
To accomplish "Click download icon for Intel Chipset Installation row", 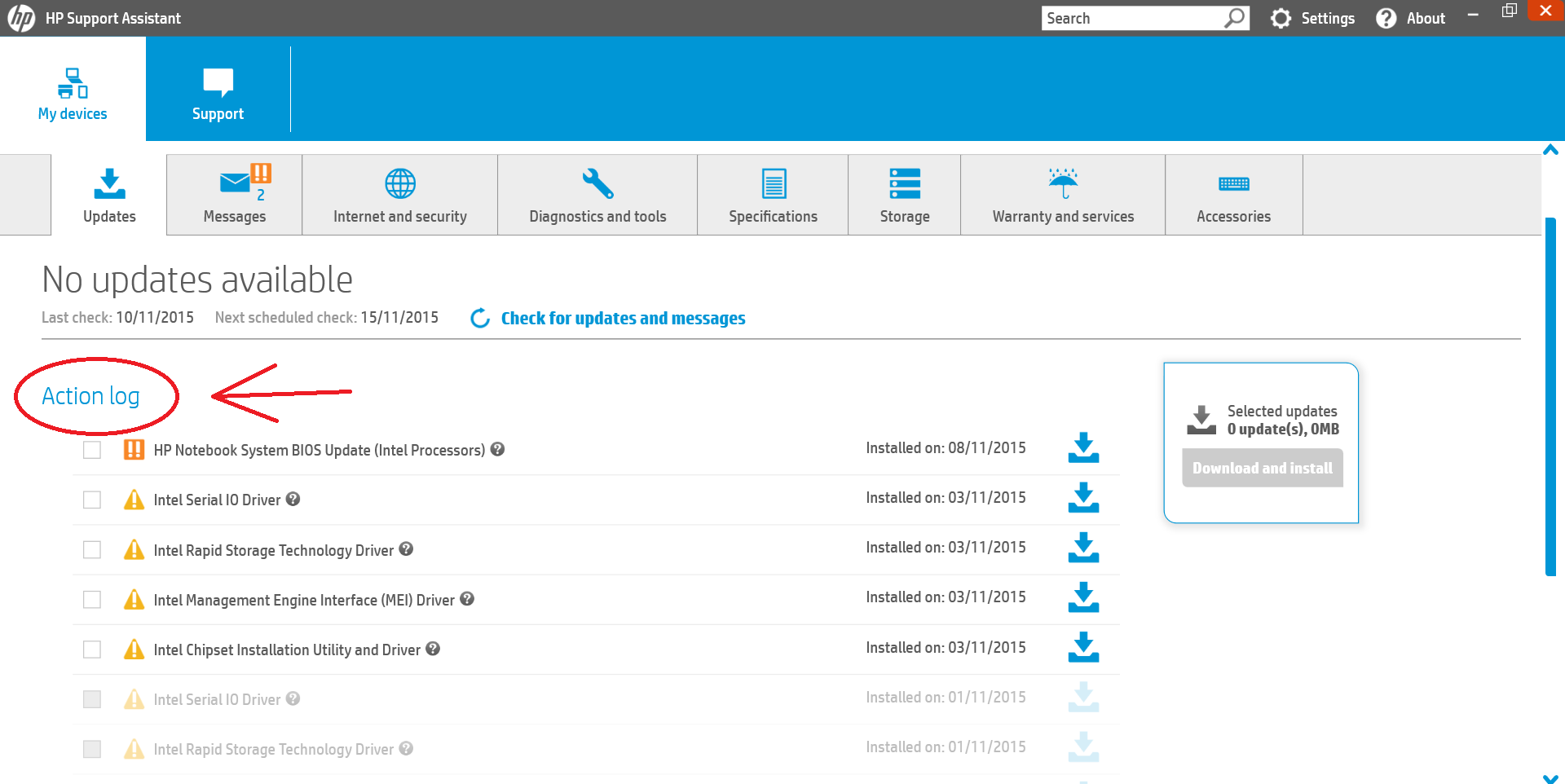I will tap(1083, 647).
